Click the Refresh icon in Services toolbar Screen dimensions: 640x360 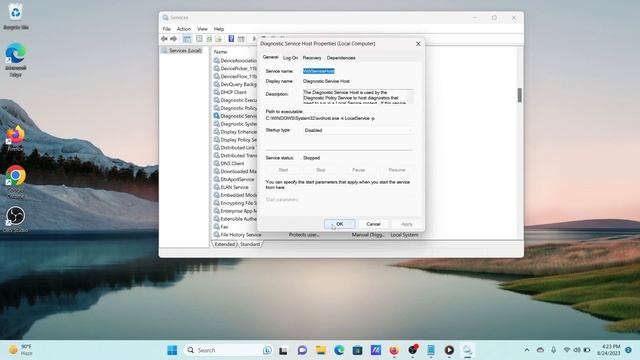click(209, 39)
